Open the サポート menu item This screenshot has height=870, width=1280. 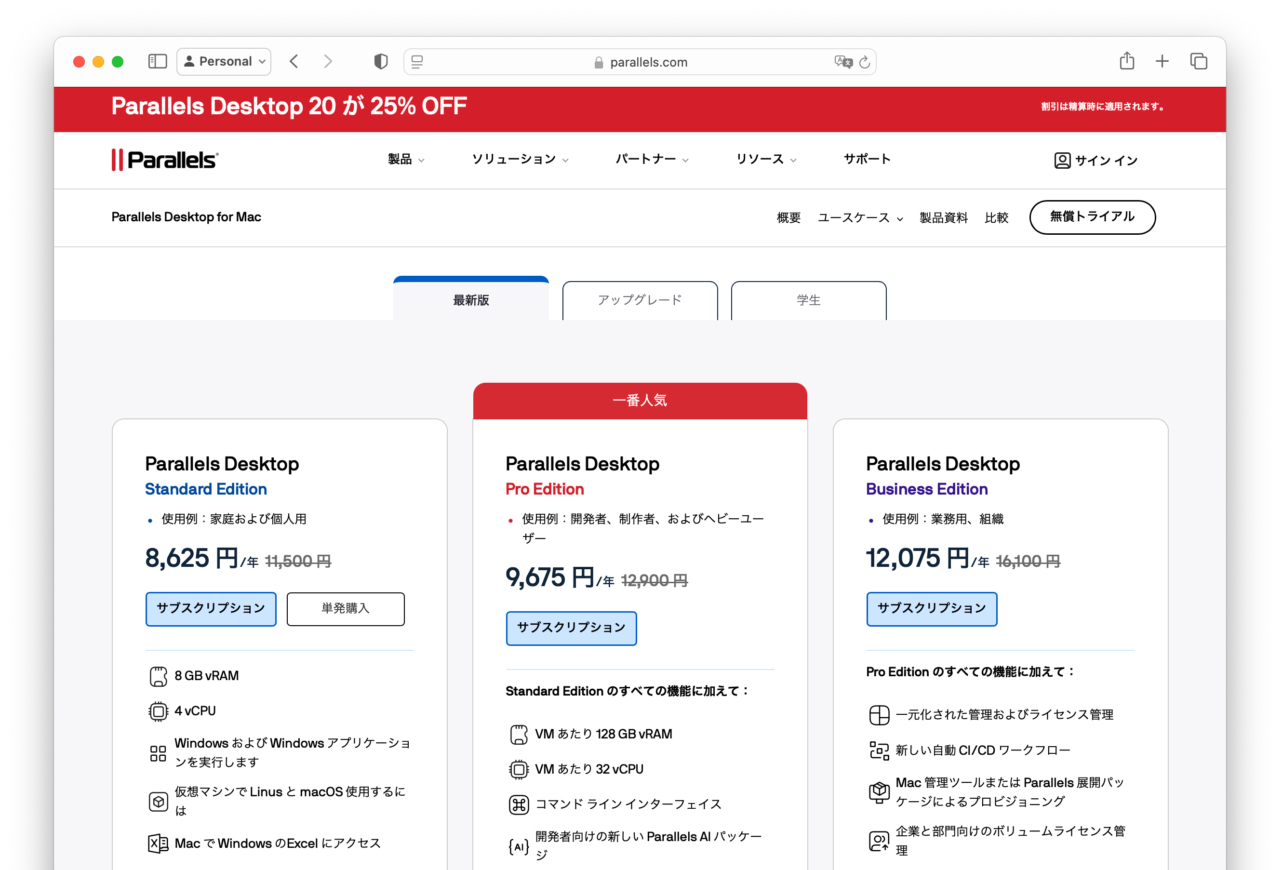[x=867, y=159]
